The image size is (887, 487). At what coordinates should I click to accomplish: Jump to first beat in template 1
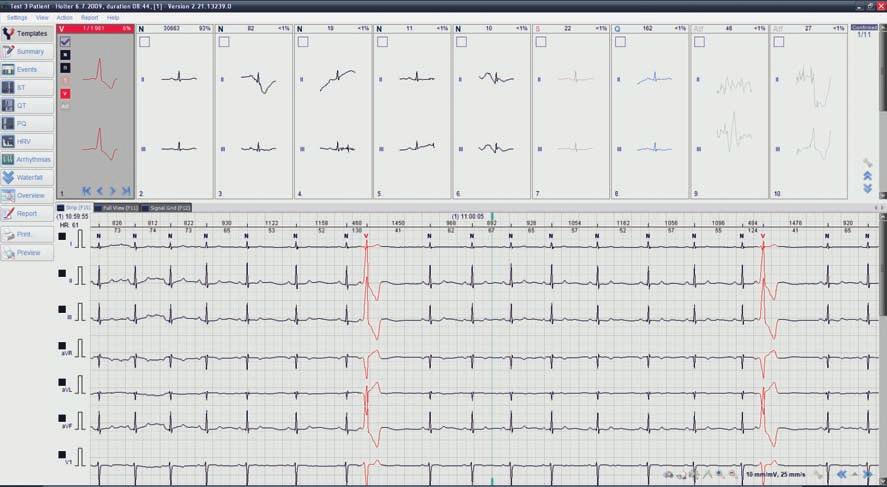[x=87, y=191]
